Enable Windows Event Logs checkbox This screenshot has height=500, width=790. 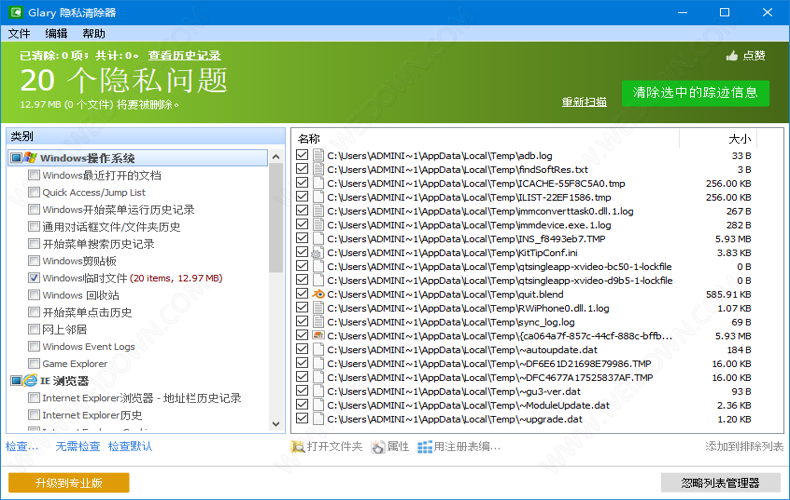pyautogui.click(x=34, y=346)
